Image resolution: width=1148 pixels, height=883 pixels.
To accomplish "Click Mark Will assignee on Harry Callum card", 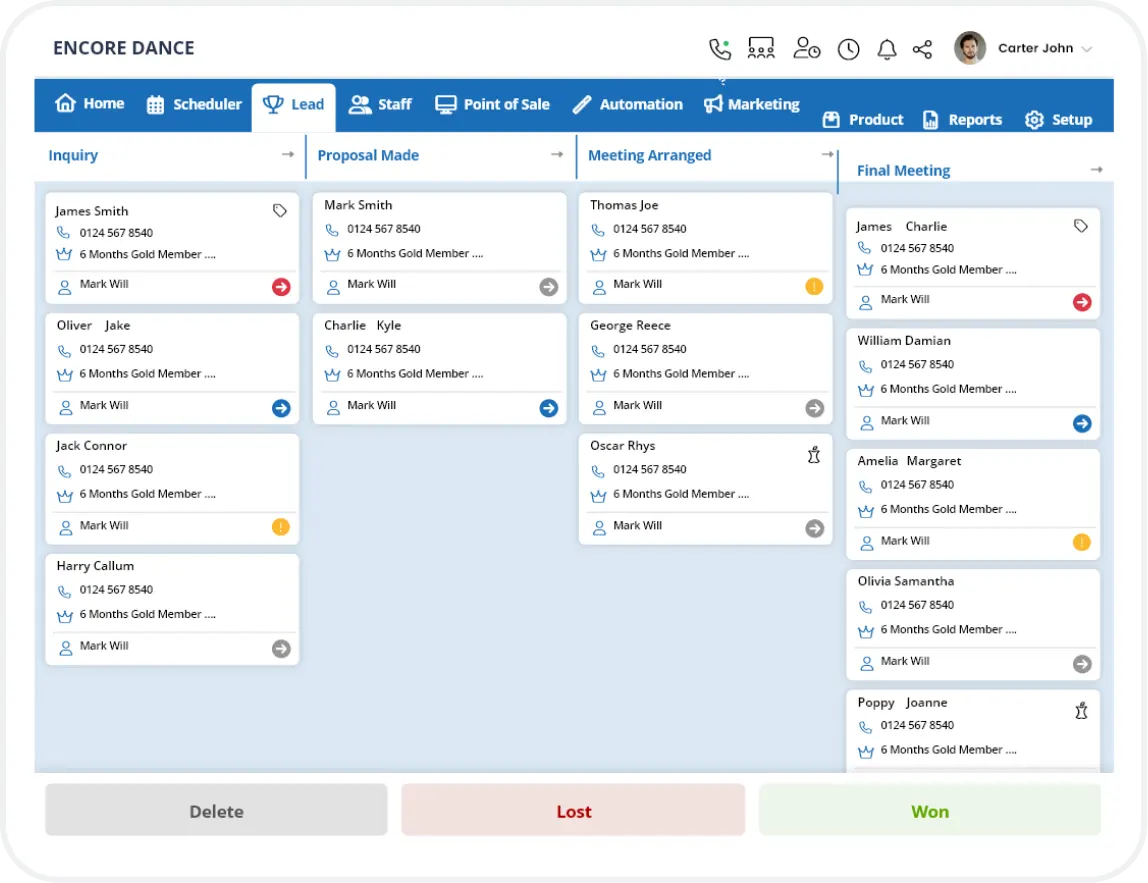I will pos(104,647).
